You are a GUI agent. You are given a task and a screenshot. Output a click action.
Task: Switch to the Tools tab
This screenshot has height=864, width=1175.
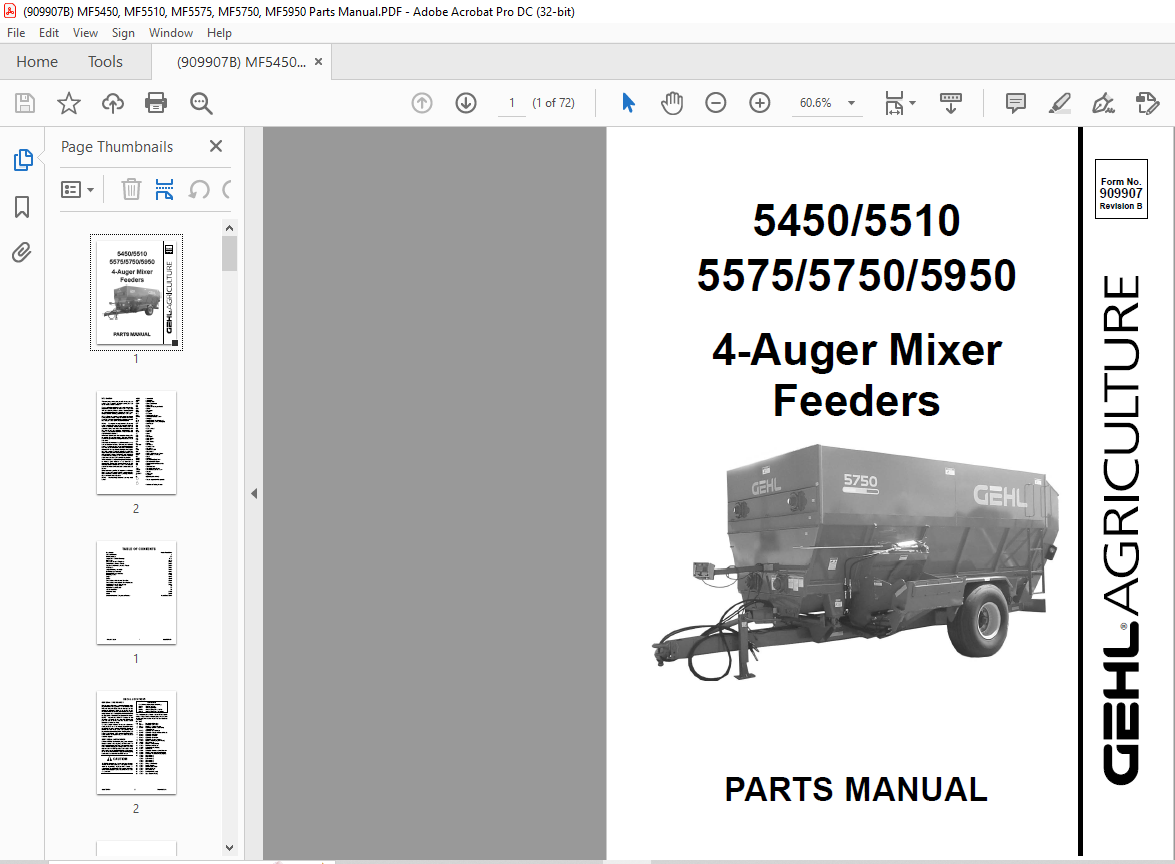[105, 61]
